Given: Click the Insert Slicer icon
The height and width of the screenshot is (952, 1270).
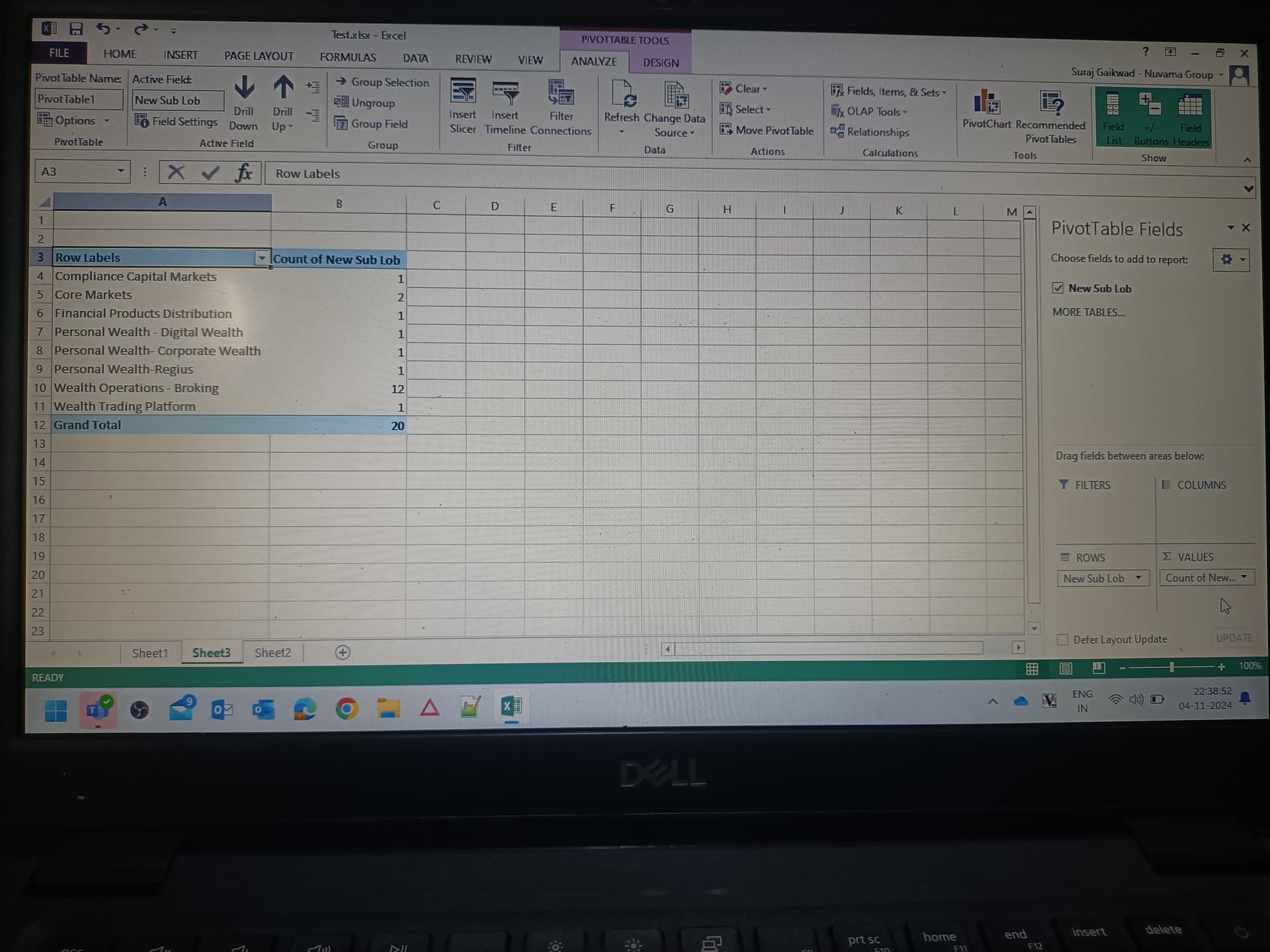Looking at the screenshot, I should coord(462,91).
